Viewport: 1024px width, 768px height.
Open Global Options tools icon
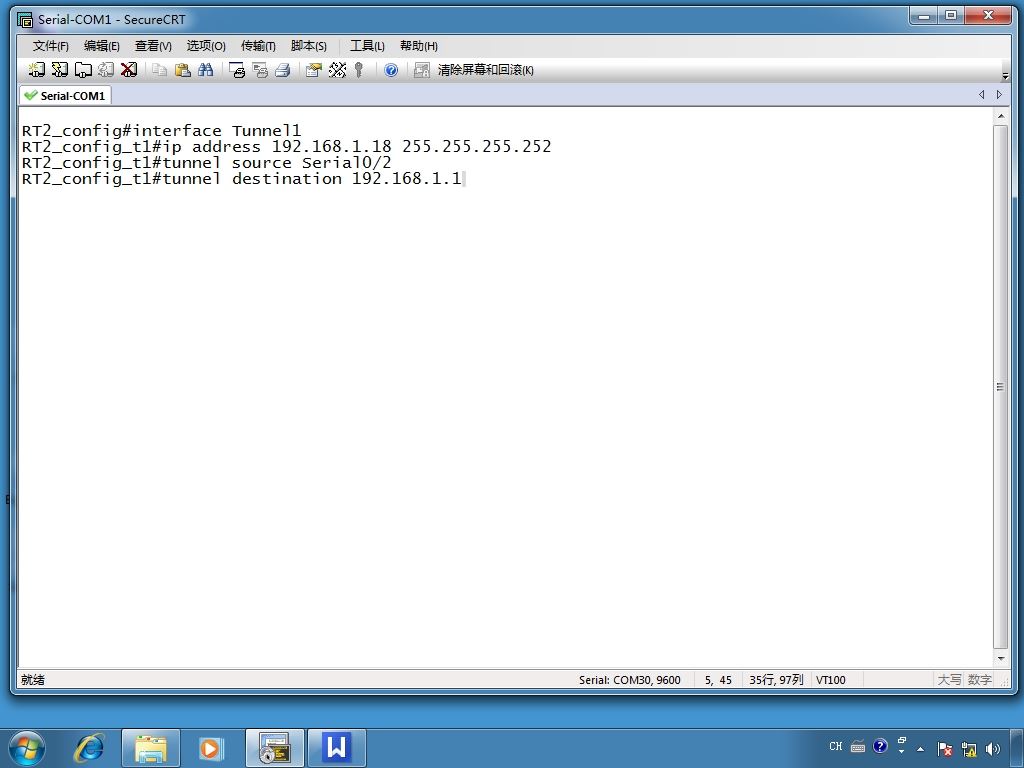337,70
